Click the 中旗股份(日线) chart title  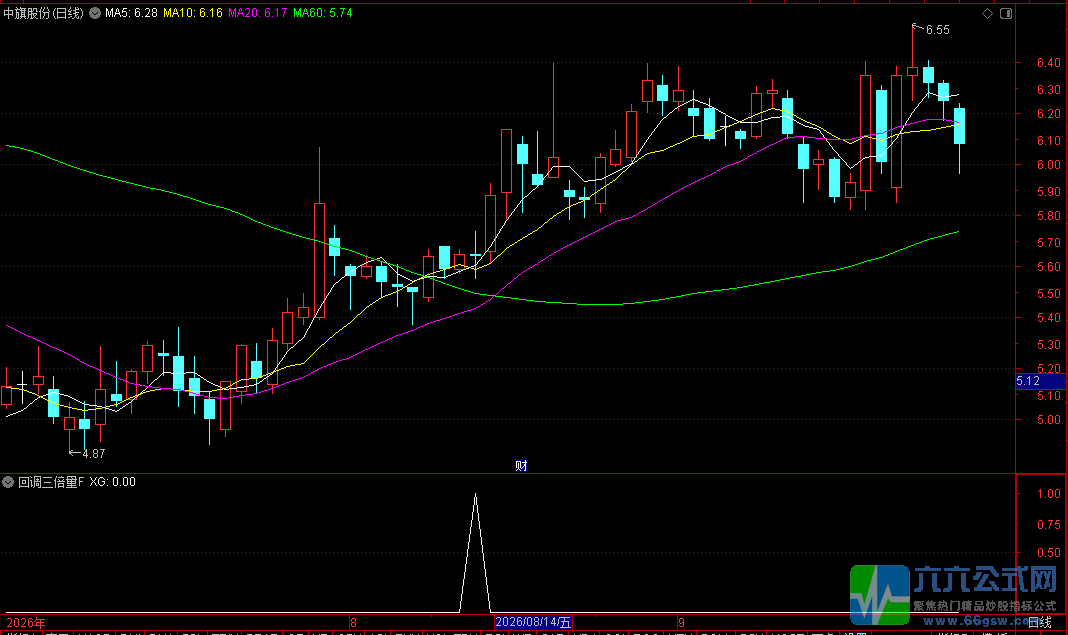click(44, 13)
